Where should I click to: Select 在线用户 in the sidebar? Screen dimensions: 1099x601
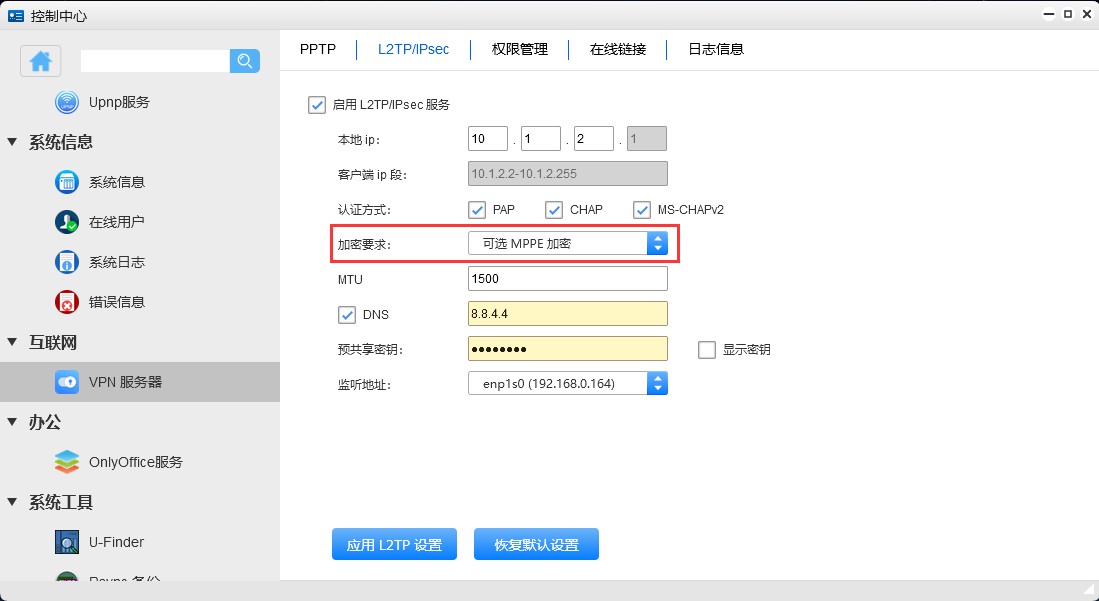116,222
